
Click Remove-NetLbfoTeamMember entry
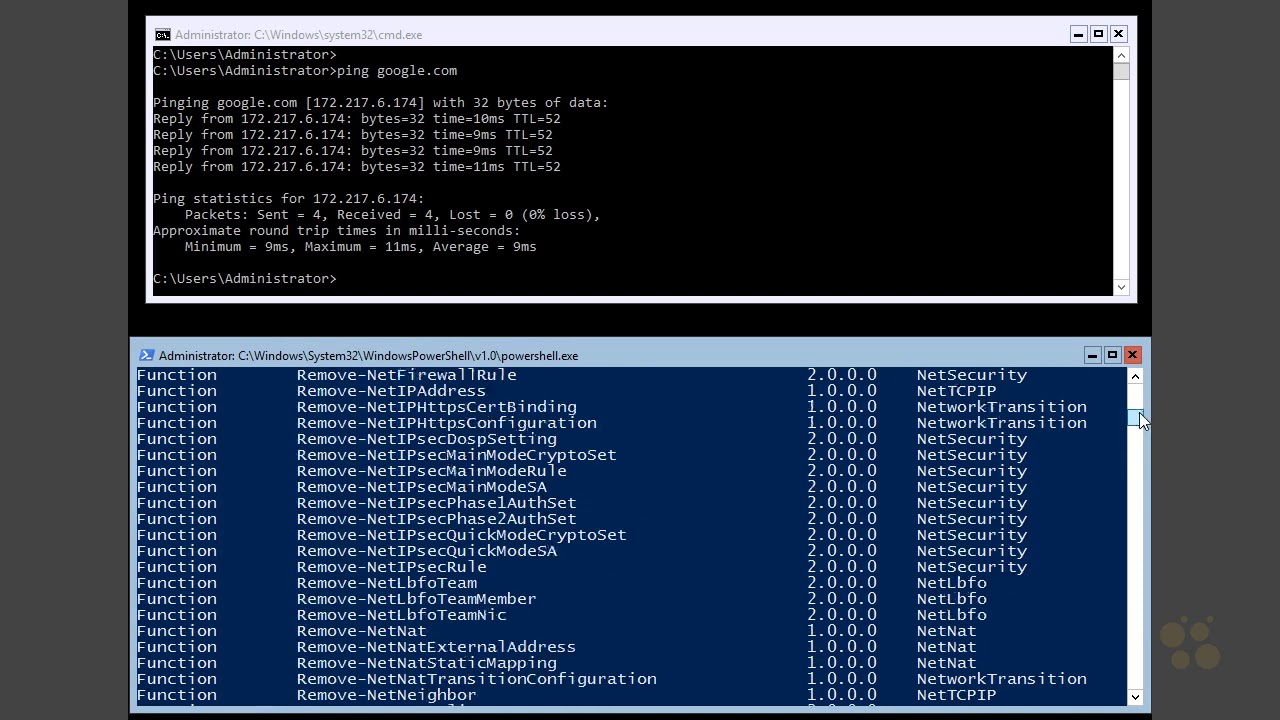pyautogui.click(x=417, y=599)
